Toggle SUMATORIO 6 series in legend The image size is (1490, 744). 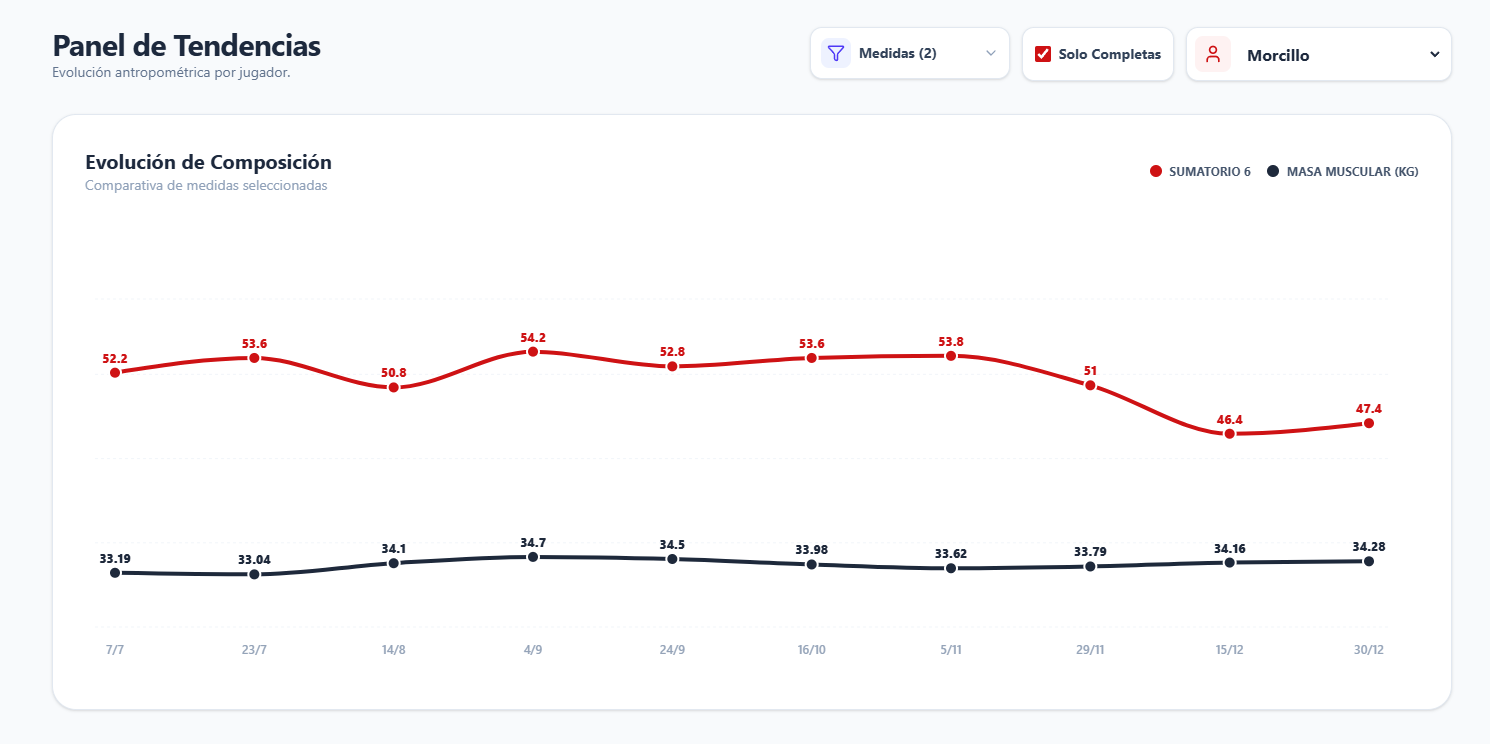tap(1200, 171)
